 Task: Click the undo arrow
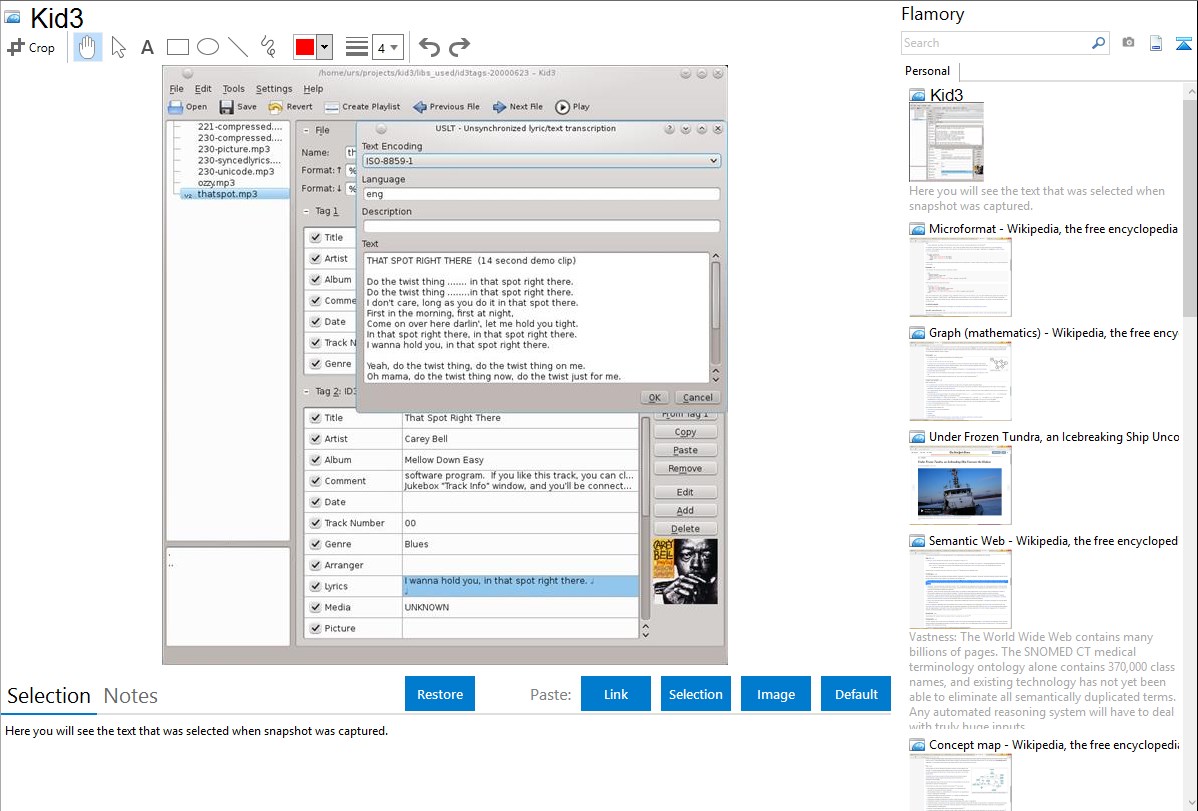coord(429,47)
